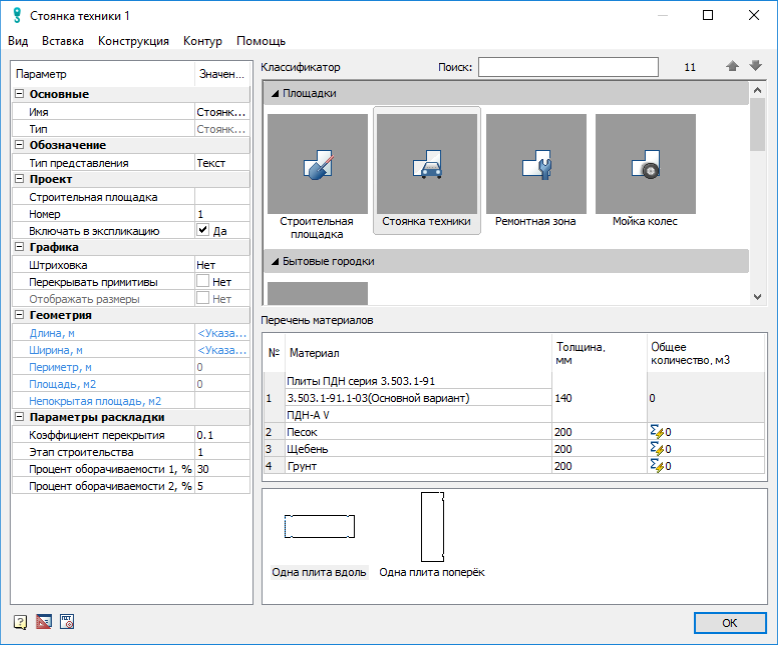Select the 3.503.1-91.1-03(Основной вариант) cell

pyautogui.click(x=418, y=398)
